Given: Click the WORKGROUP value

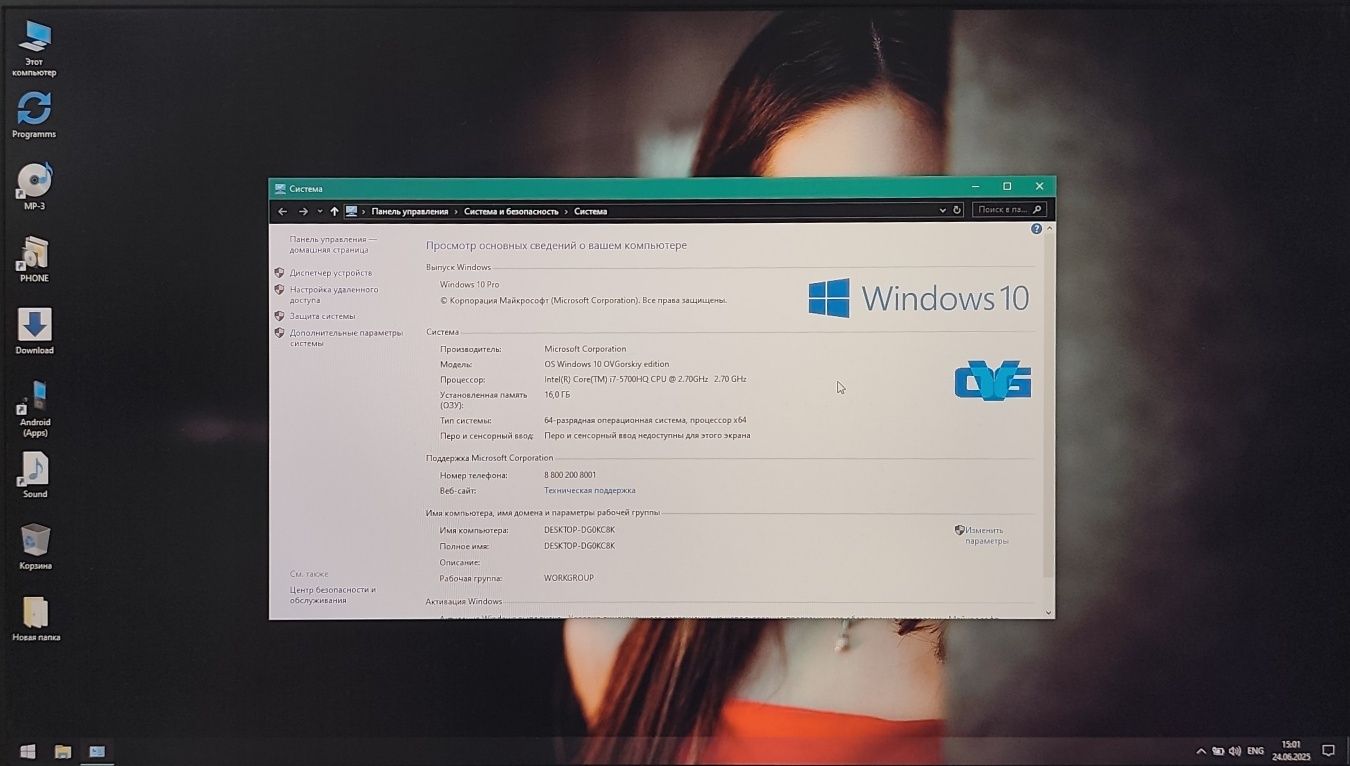Looking at the screenshot, I should [568, 578].
